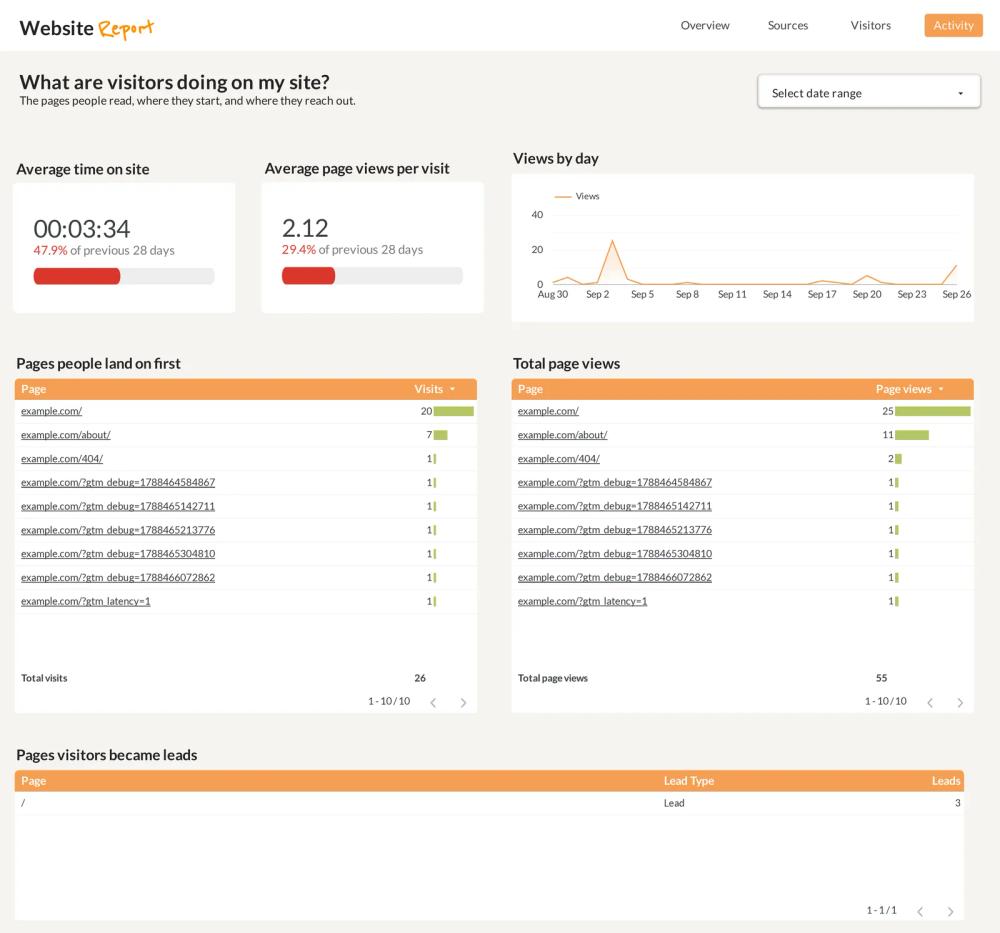
Task: Click the Website Report logo
Action: click(x=87, y=28)
